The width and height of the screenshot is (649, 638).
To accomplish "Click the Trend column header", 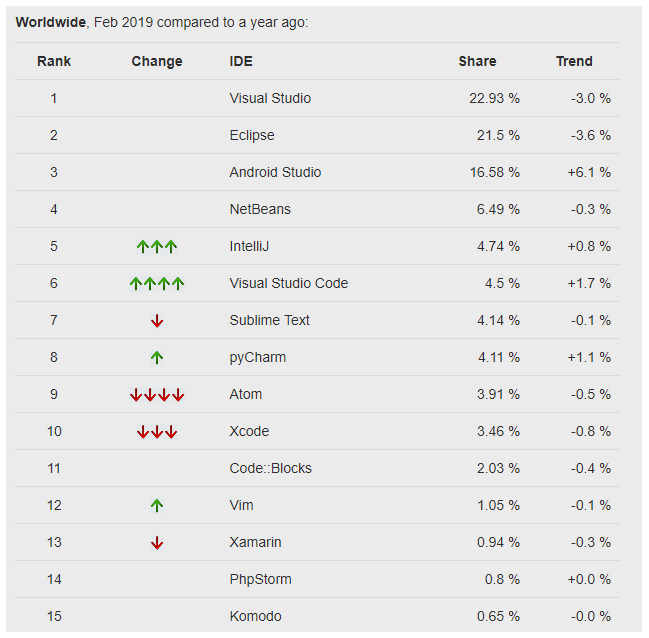I will pos(574,61).
